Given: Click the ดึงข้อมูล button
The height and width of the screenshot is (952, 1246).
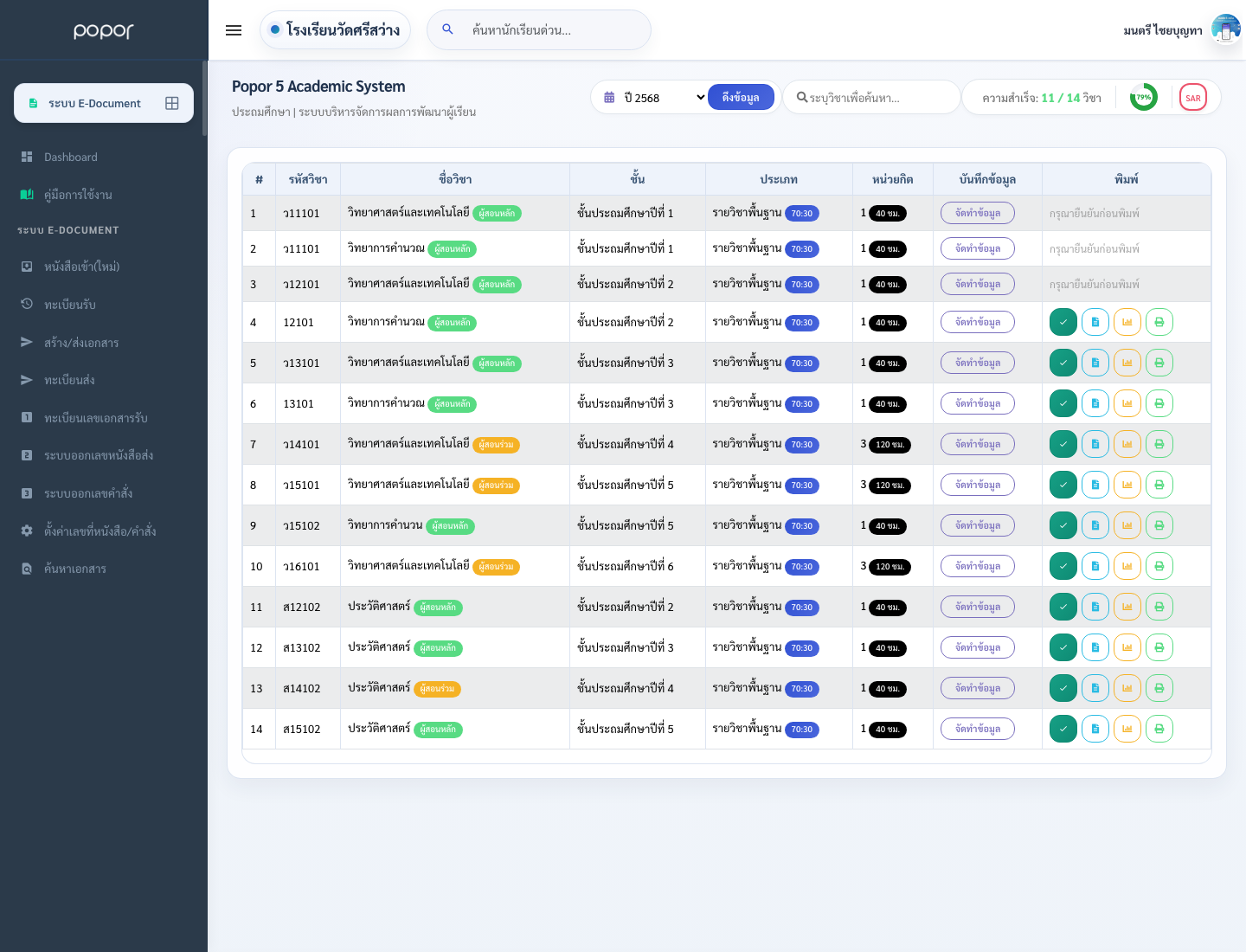Looking at the screenshot, I should click(x=741, y=97).
